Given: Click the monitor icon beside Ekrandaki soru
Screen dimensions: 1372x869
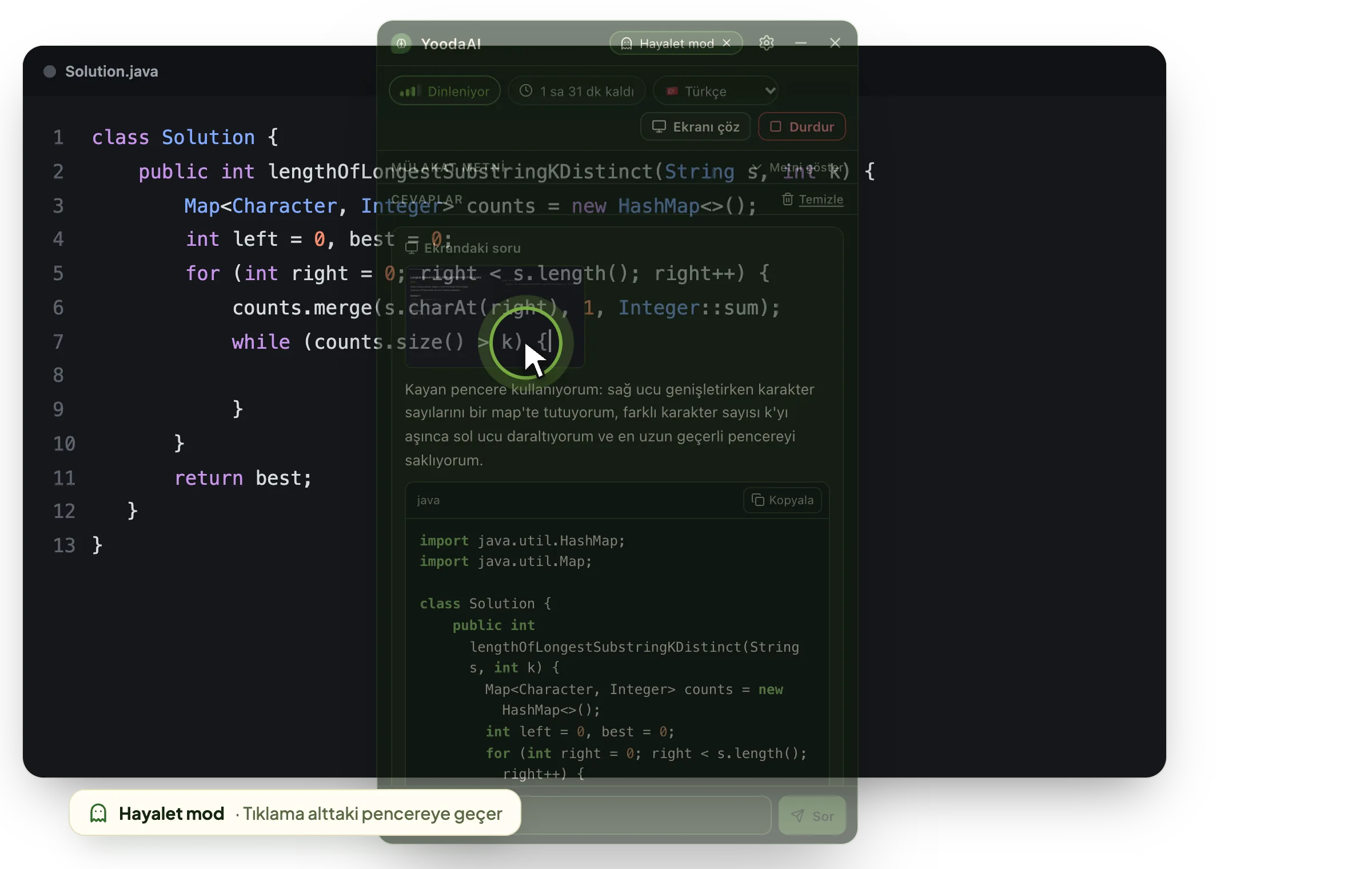Looking at the screenshot, I should point(412,248).
